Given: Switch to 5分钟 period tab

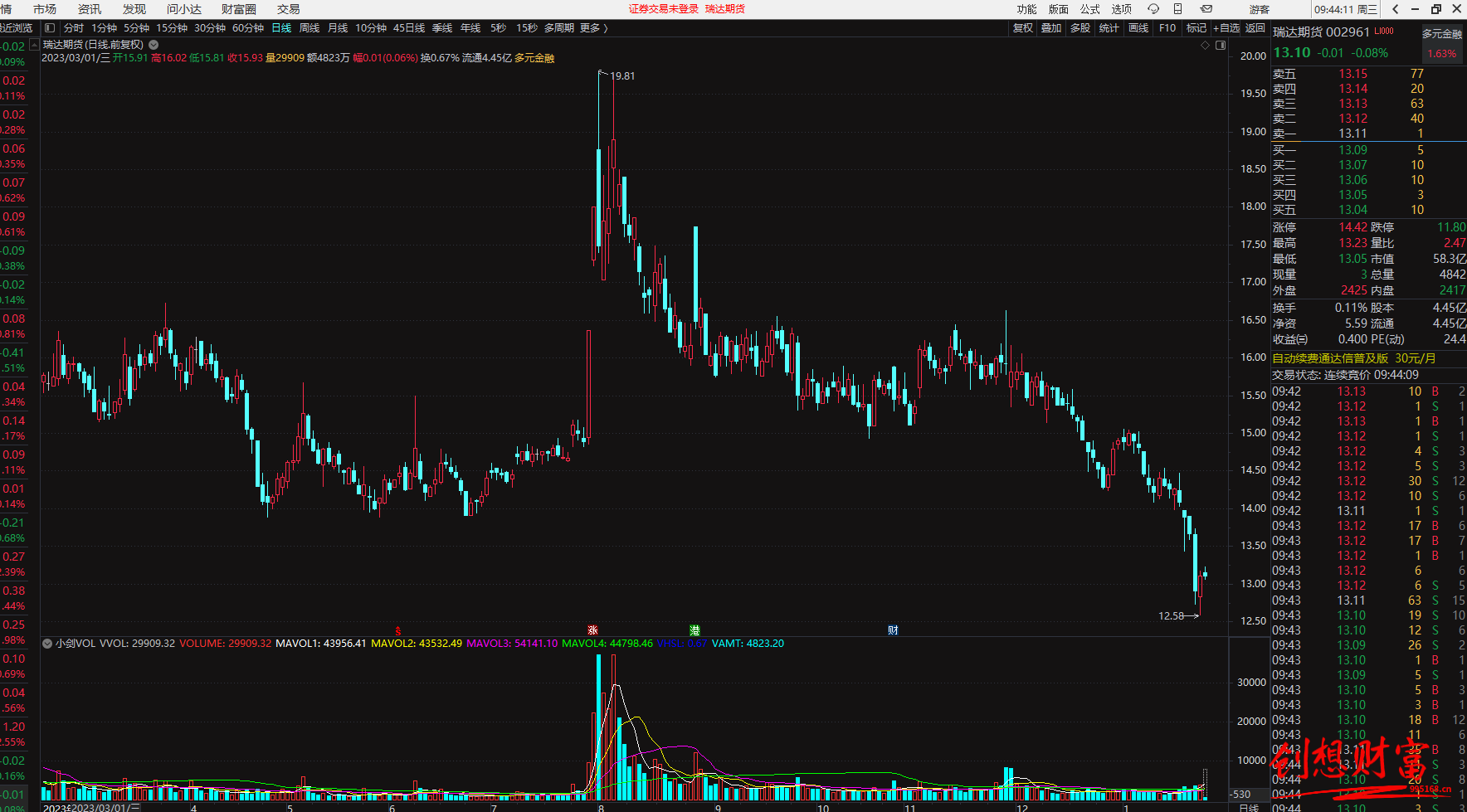Looking at the screenshot, I should [x=137, y=28].
